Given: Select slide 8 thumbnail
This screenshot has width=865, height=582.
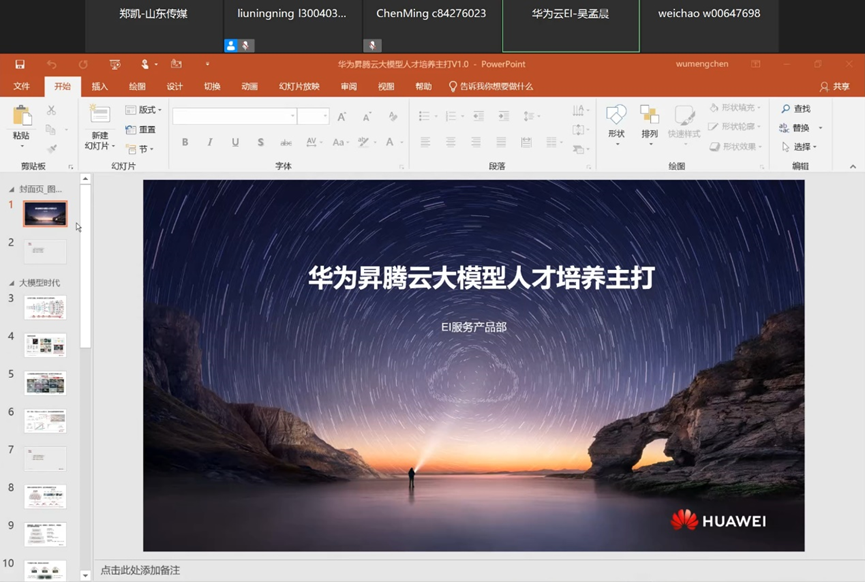Looking at the screenshot, I should point(45,496).
